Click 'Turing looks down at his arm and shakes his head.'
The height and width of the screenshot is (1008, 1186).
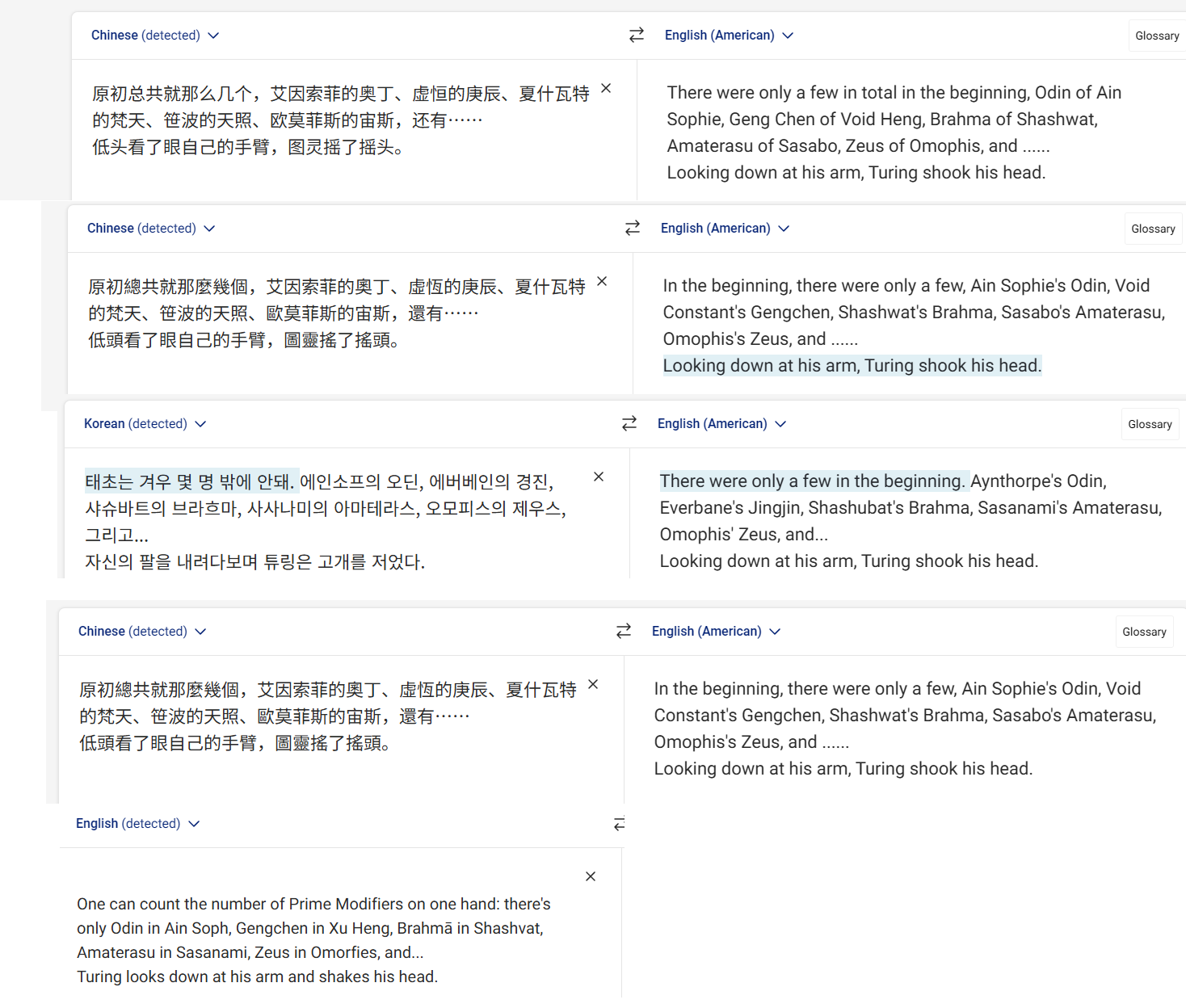pyautogui.click(x=257, y=976)
